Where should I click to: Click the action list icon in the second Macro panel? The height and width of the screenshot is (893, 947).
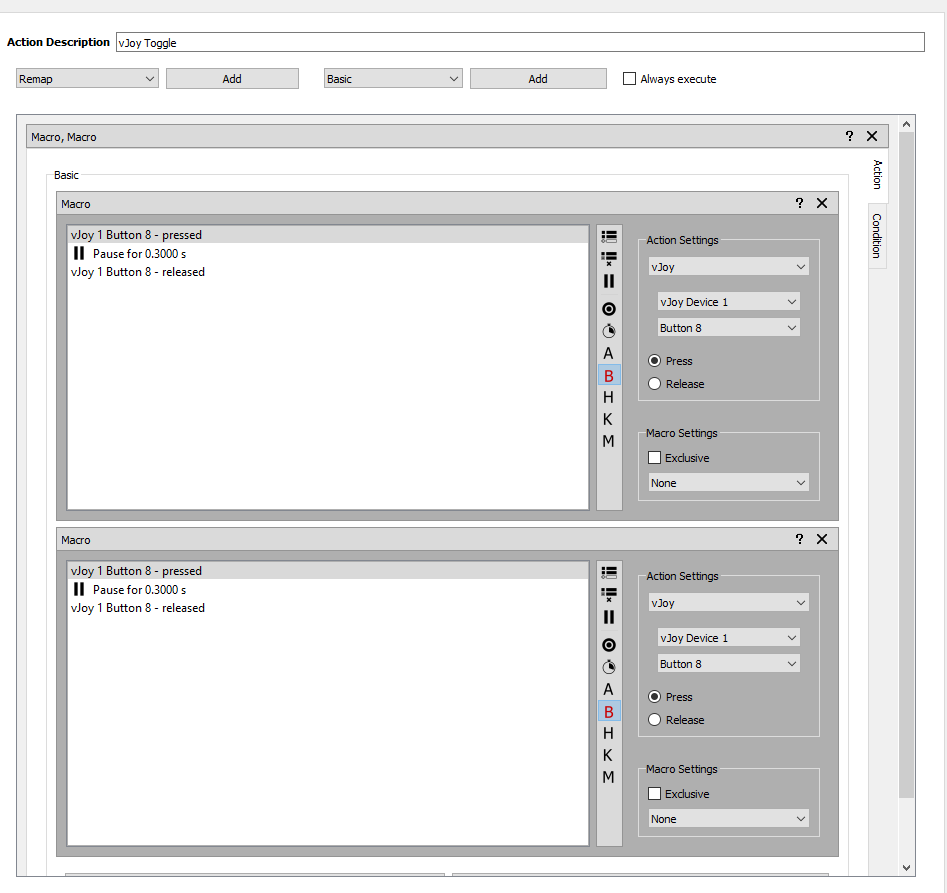[609, 572]
